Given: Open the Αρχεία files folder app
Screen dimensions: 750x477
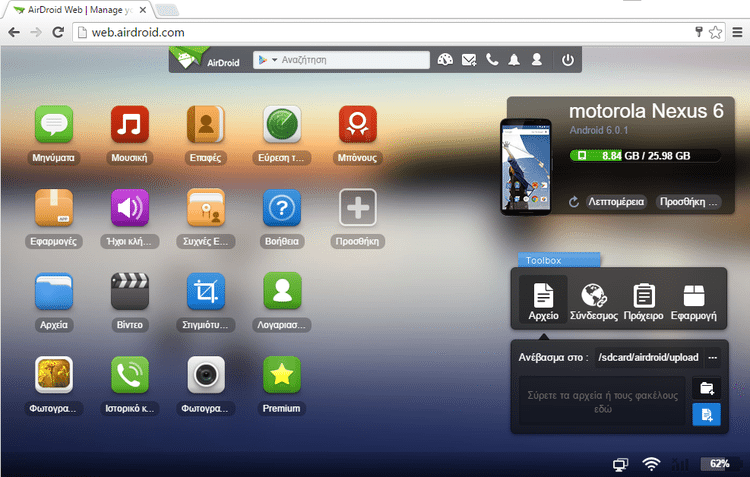Looking at the screenshot, I should point(54,291).
